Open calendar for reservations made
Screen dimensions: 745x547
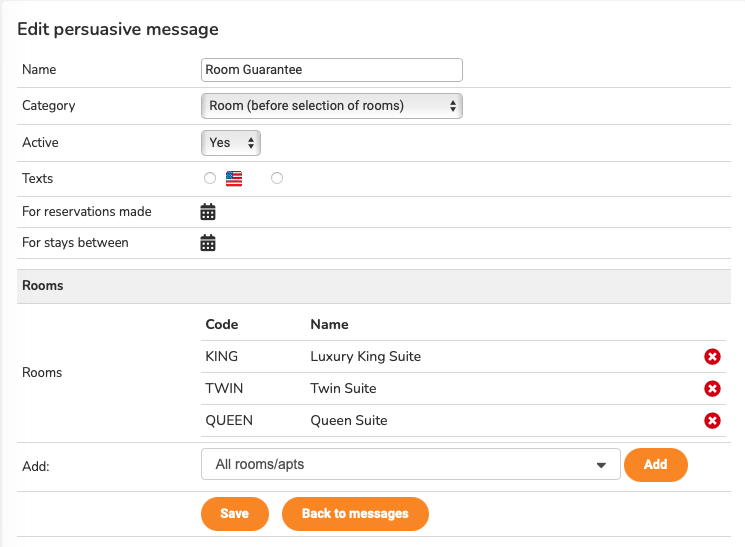[208, 211]
